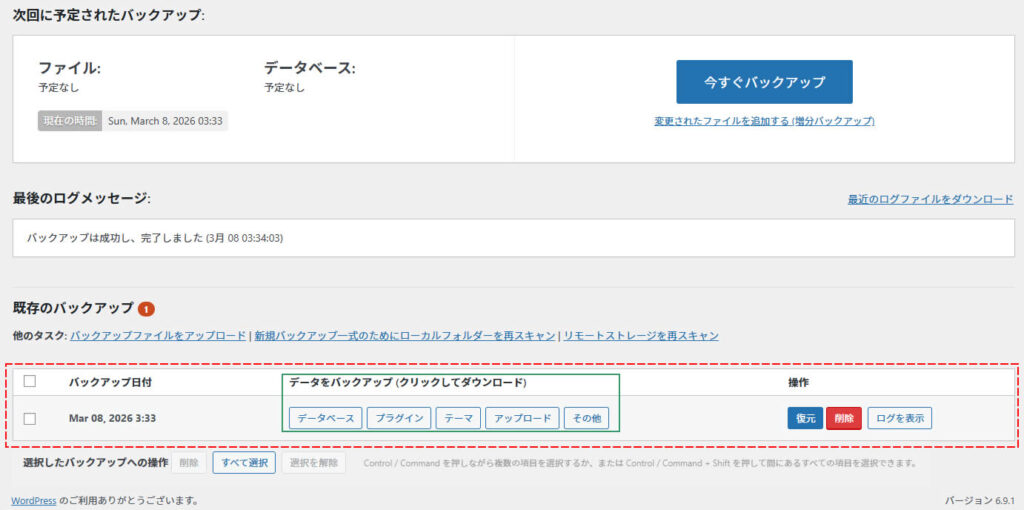Click the 最後のログメッセージ heading
1024x510 pixels.
[x=82, y=198]
